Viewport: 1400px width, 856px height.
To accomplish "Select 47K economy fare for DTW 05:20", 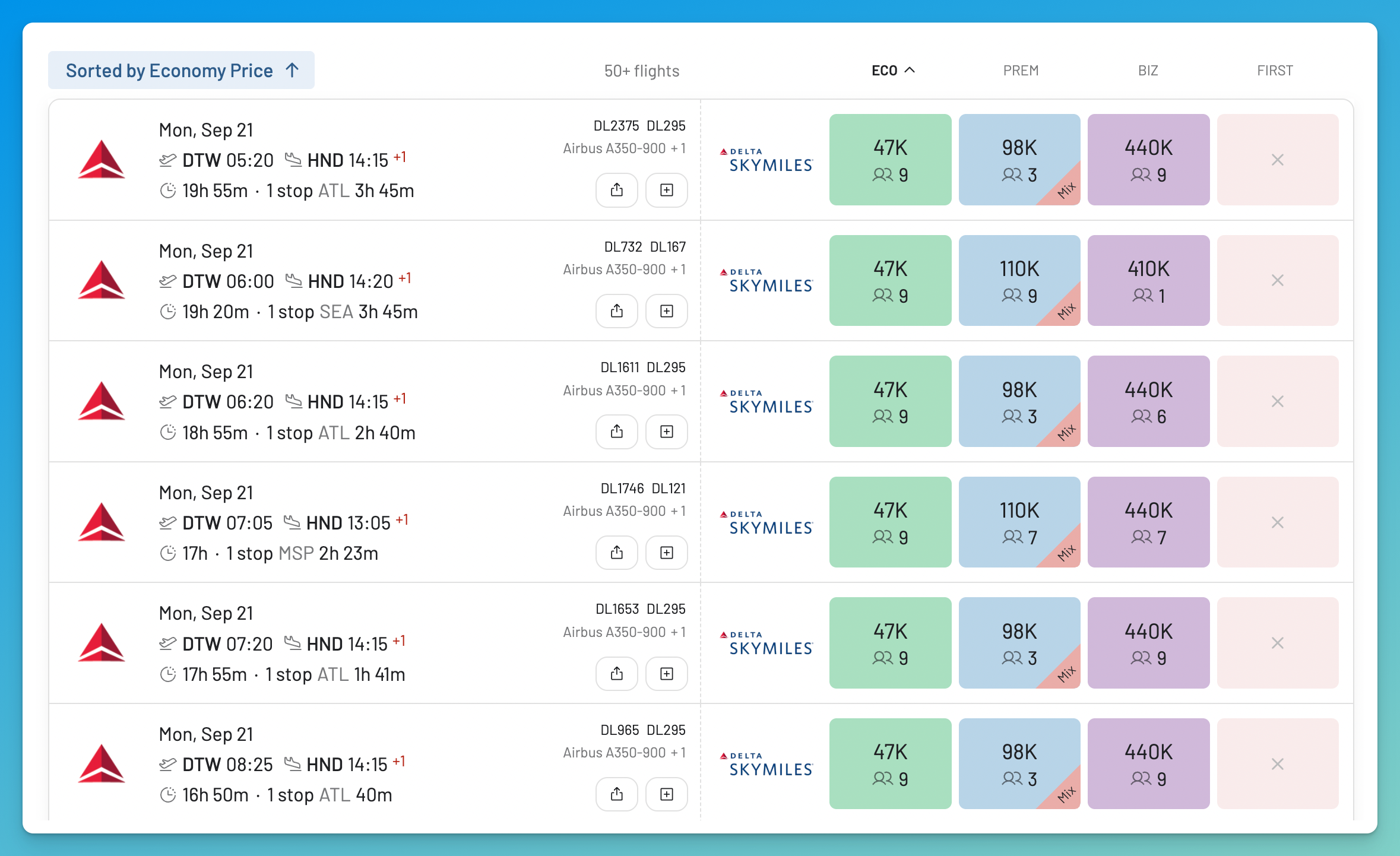I will 890,160.
